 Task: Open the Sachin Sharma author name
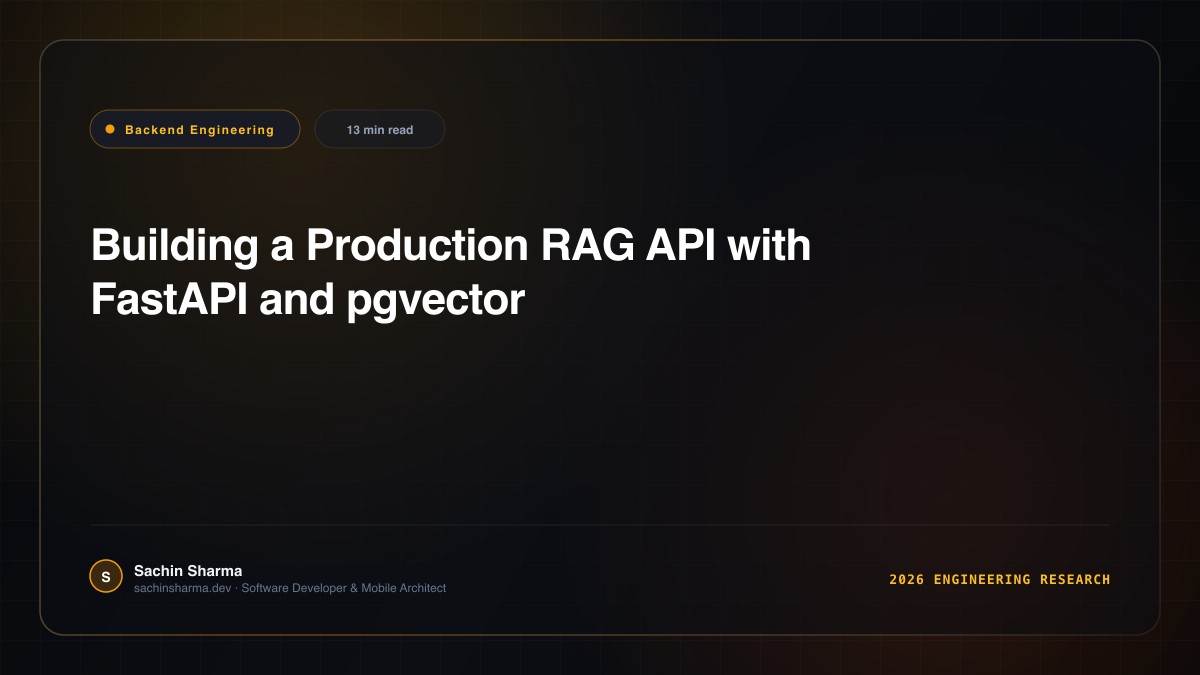188,571
